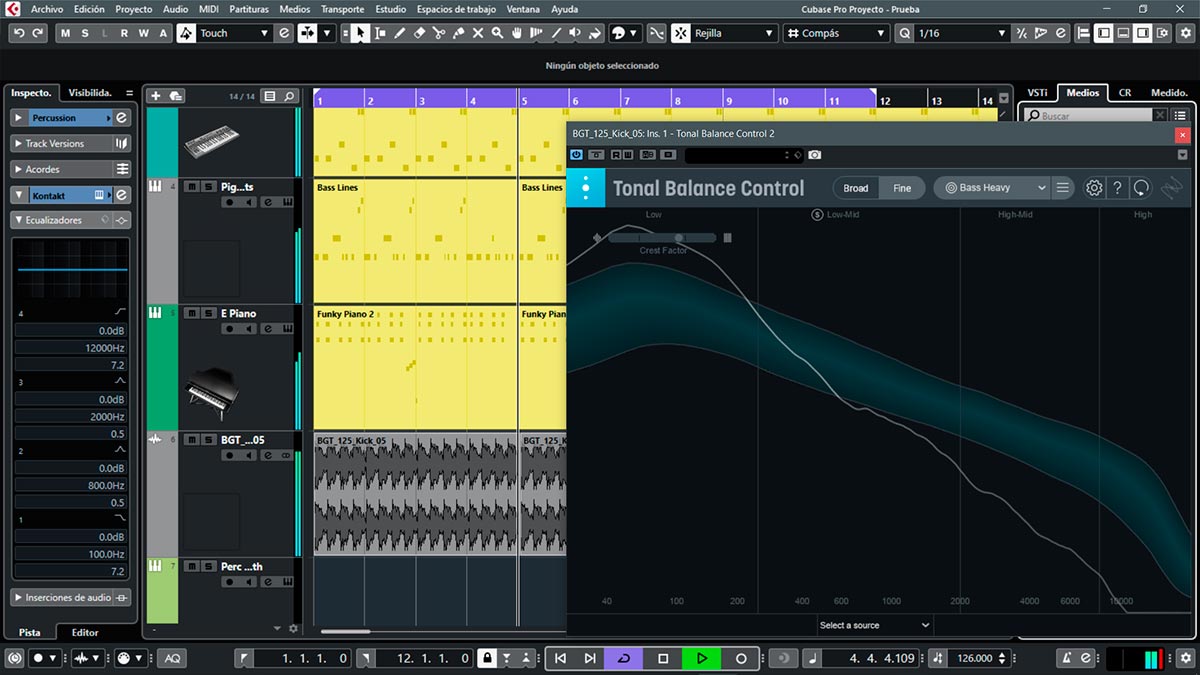Open Tonal Balance Control settings gear

pyautogui.click(x=1095, y=187)
